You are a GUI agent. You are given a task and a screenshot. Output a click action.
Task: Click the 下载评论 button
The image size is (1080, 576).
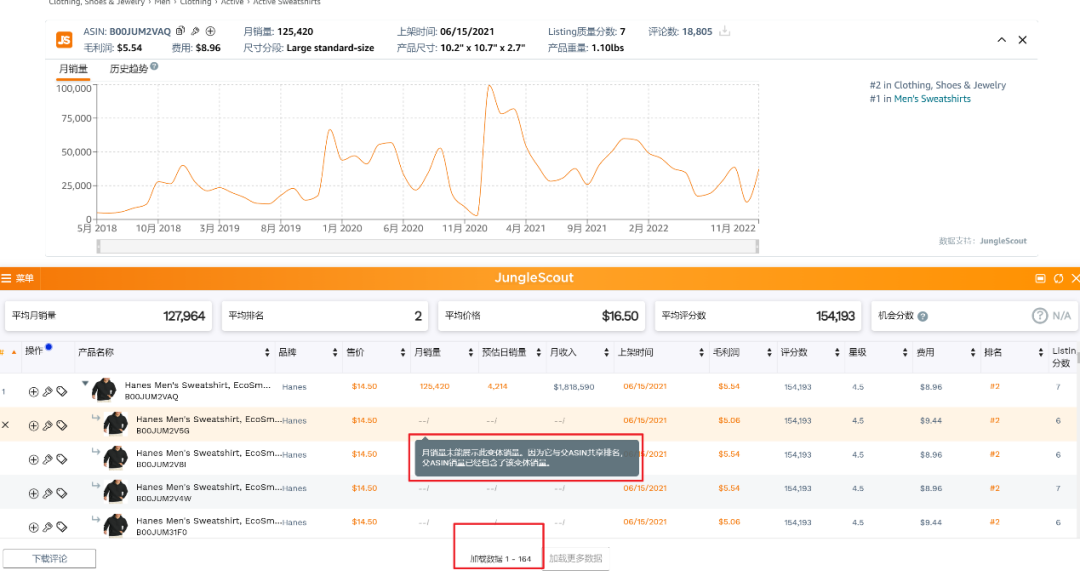(x=49, y=558)
